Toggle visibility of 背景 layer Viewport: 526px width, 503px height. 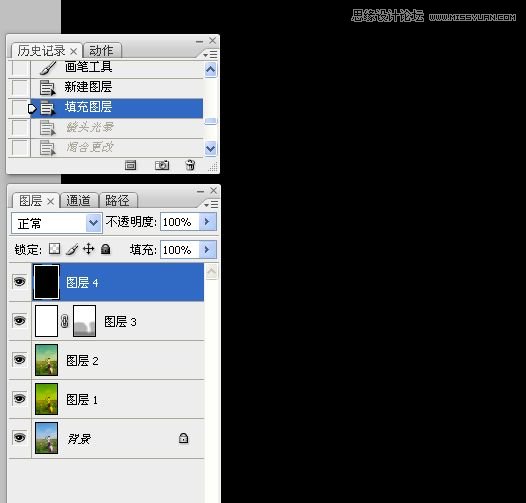[19, 438]
